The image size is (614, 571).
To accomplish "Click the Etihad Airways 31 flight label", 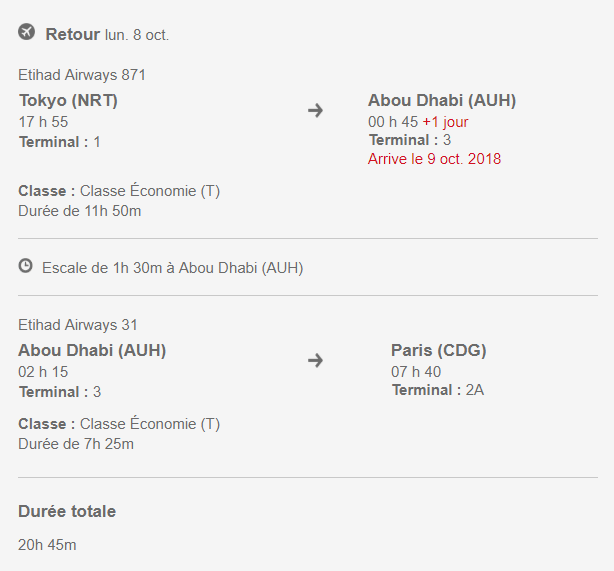I will (x=78, y=325).
